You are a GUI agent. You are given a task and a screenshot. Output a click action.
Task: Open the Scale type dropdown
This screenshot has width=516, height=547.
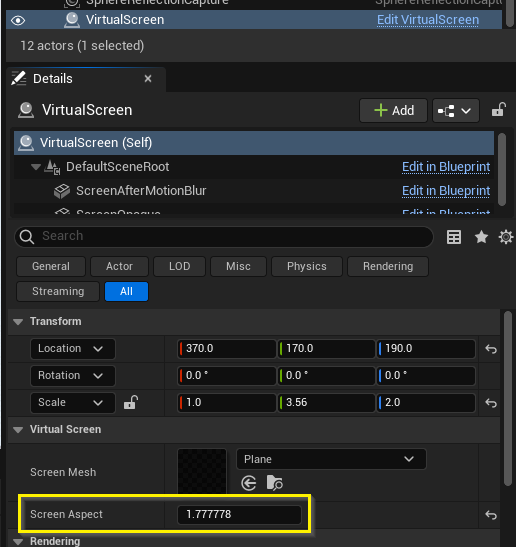click(x=73, y=403)
